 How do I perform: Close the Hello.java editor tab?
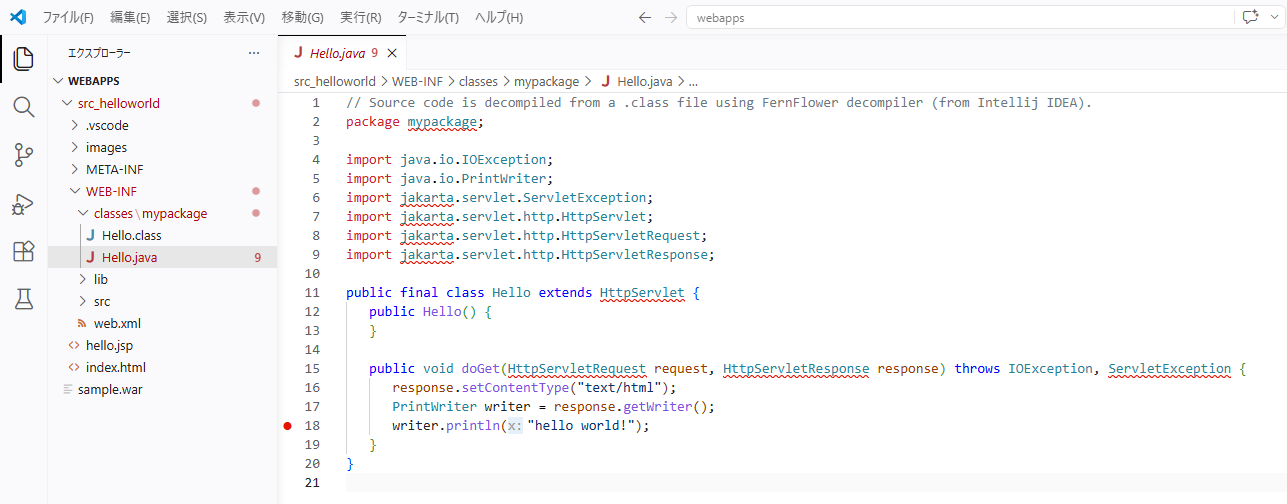pyautogui.click(x=392, y=54)
